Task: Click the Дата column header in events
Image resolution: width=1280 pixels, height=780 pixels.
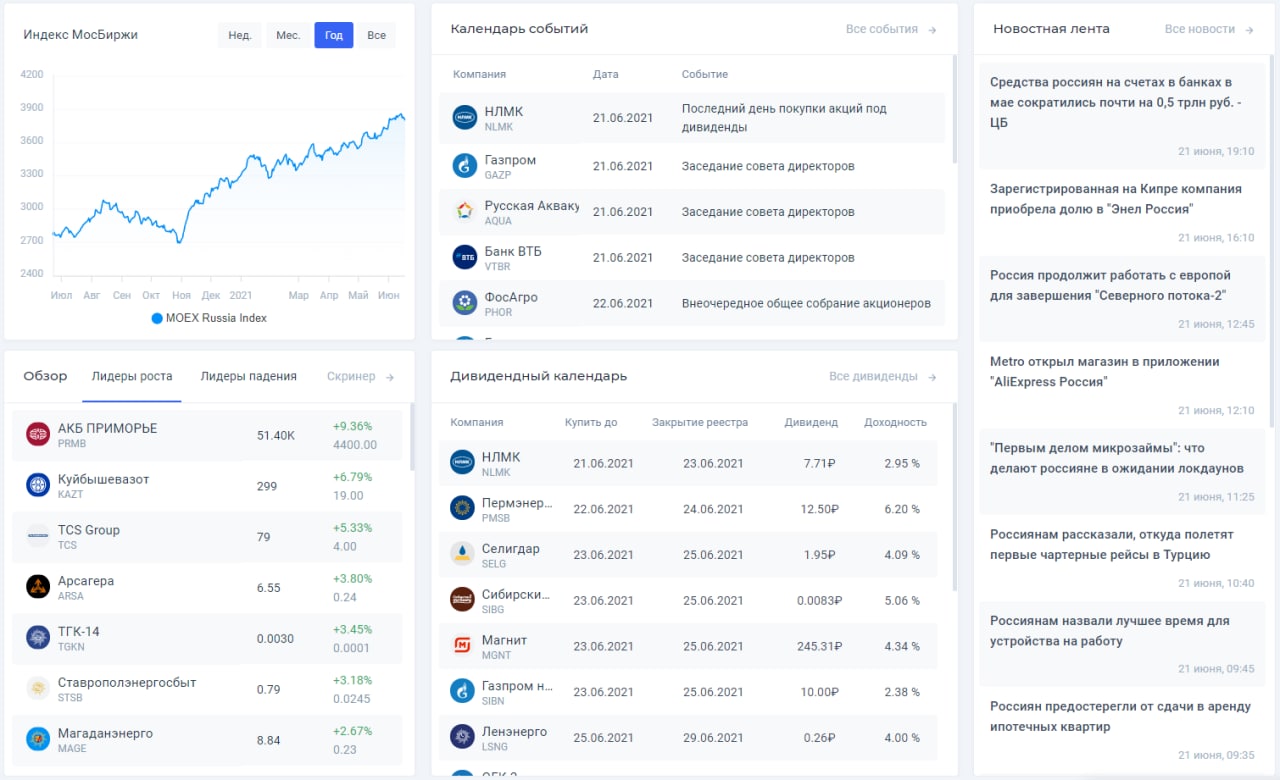Action: pos(605,74)
